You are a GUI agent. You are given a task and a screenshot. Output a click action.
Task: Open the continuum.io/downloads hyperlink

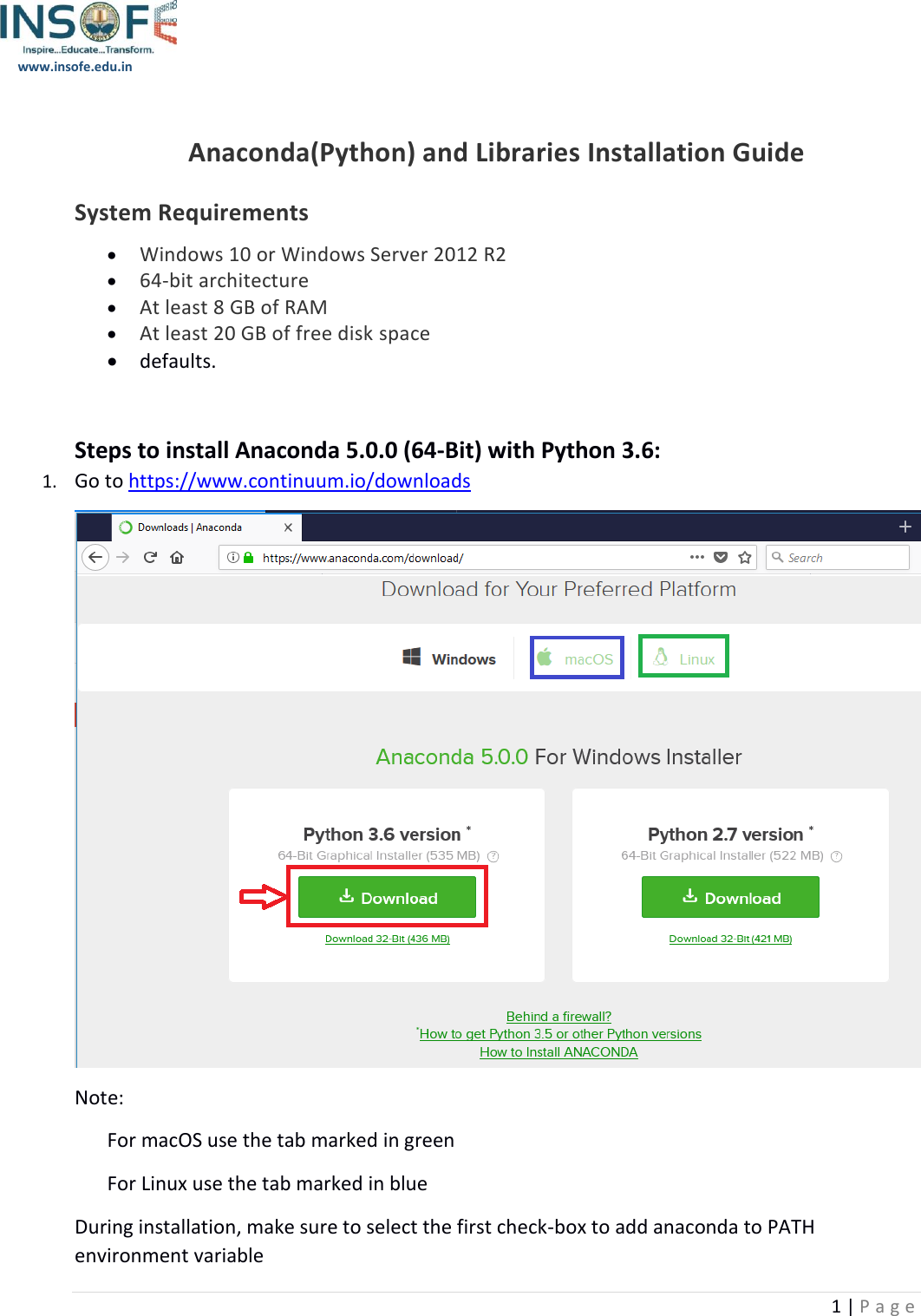[x=299, y=481]
